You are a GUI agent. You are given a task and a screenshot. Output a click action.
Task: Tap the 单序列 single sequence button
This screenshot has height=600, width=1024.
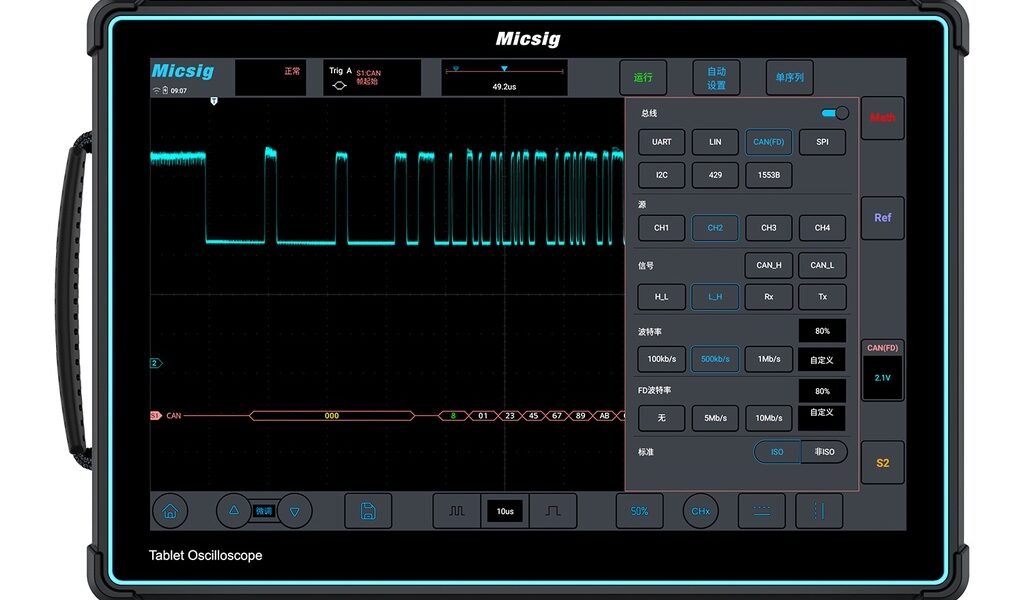tap(790, 77)
